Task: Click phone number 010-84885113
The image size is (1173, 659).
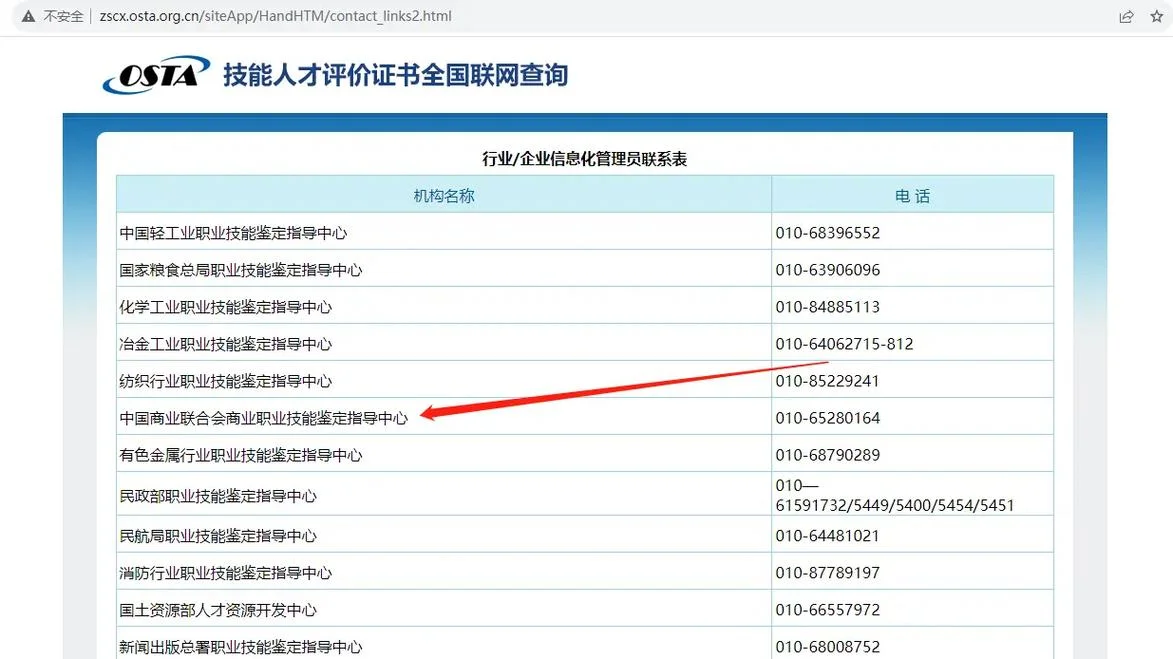Action: [x=827, y=307]
